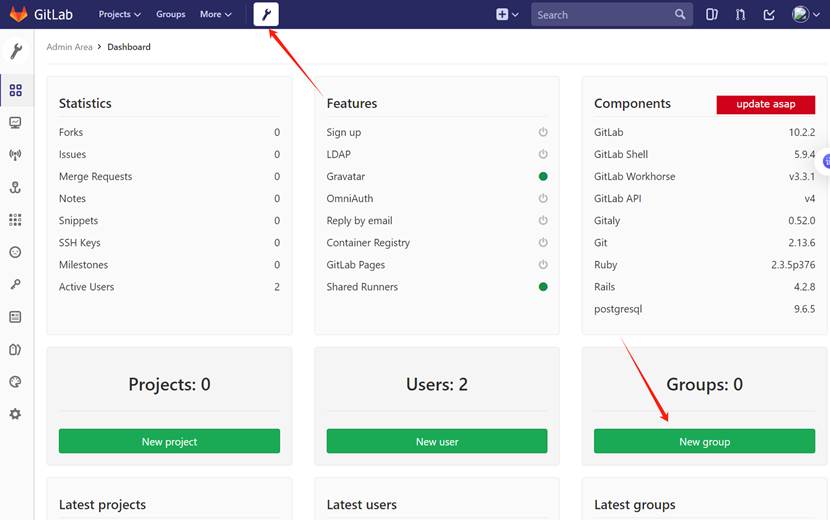Open the sidebar Monitoring screen icon

15,123
